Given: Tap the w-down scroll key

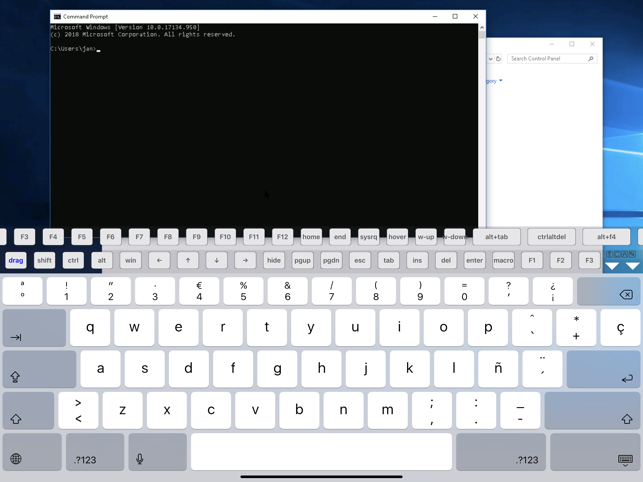Looking at the screenshot, I should pos(454,237).
